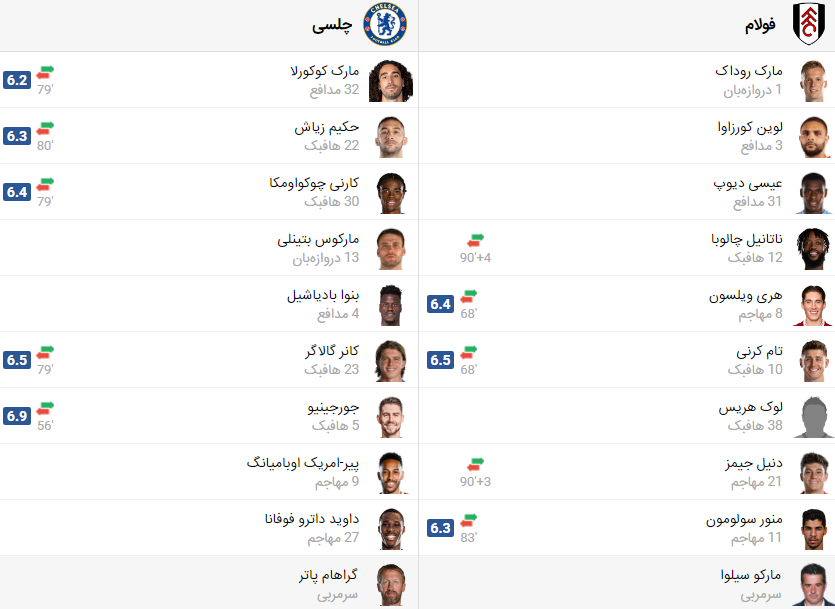Click the Fulham club crest icon
The width and height of the screenshot is (835, 609).
(x=809, y=25)
